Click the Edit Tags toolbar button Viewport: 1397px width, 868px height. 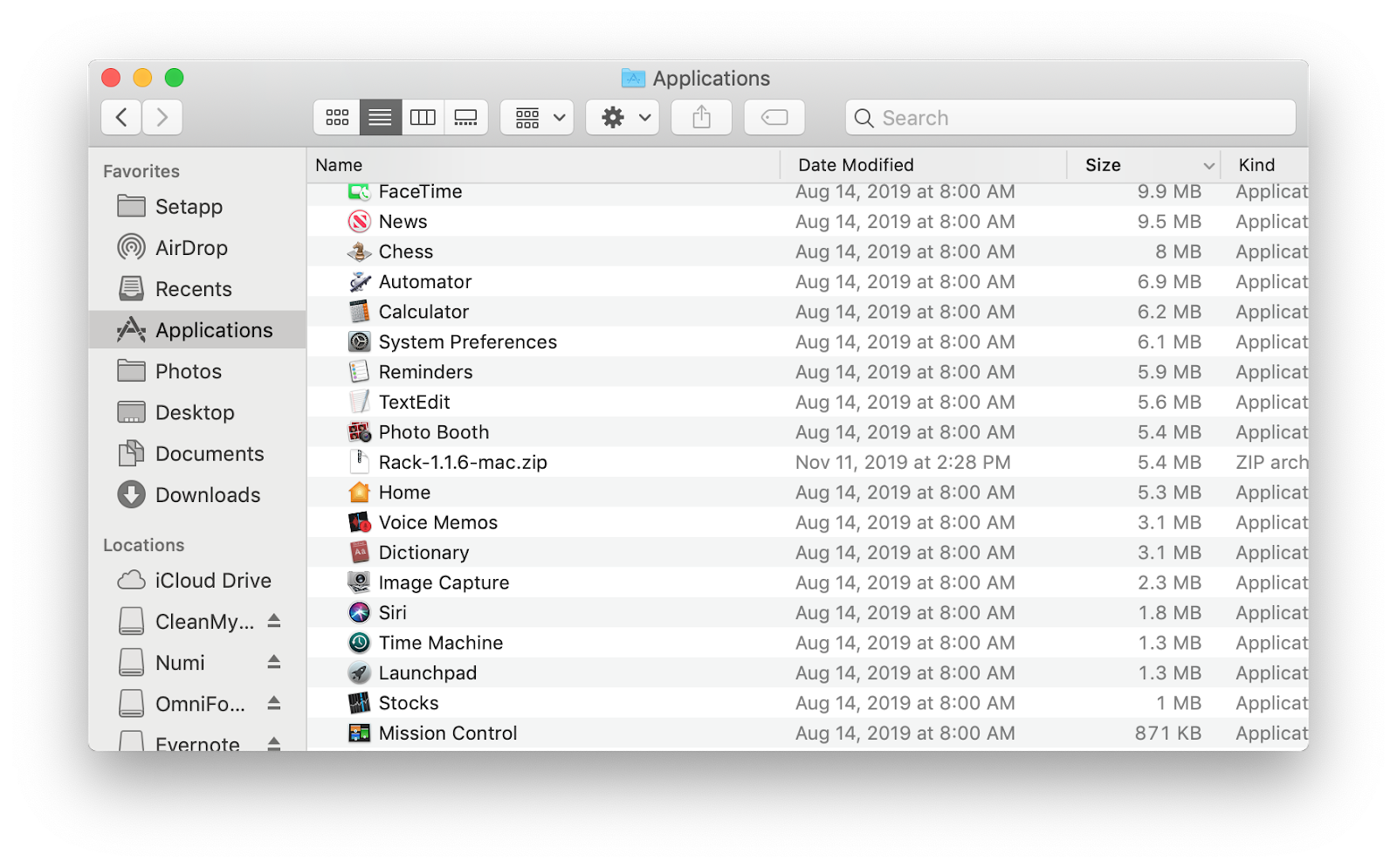774,117
